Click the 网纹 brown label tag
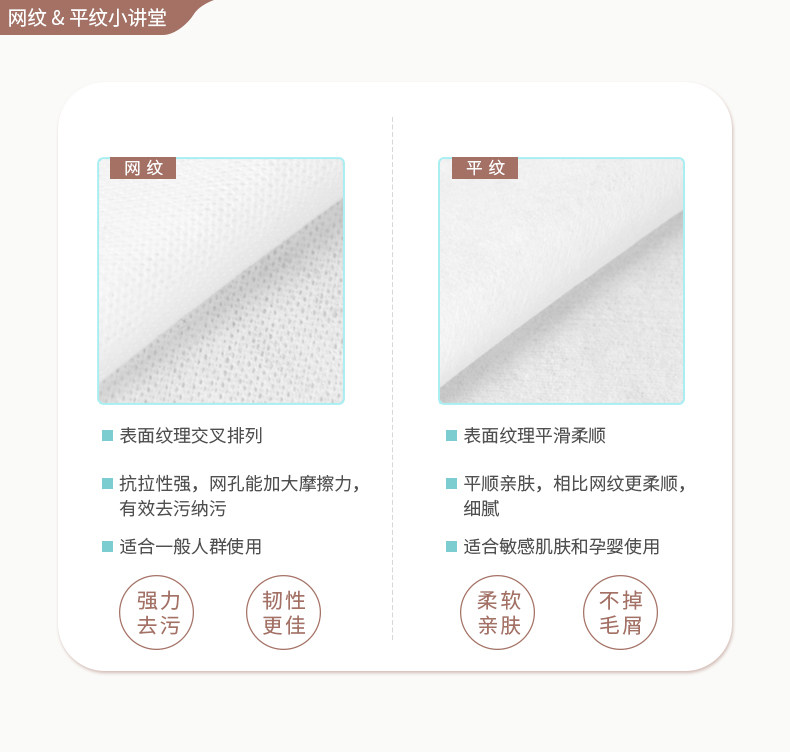Viewport: 790px width, 752px height. tap(143, 168)
